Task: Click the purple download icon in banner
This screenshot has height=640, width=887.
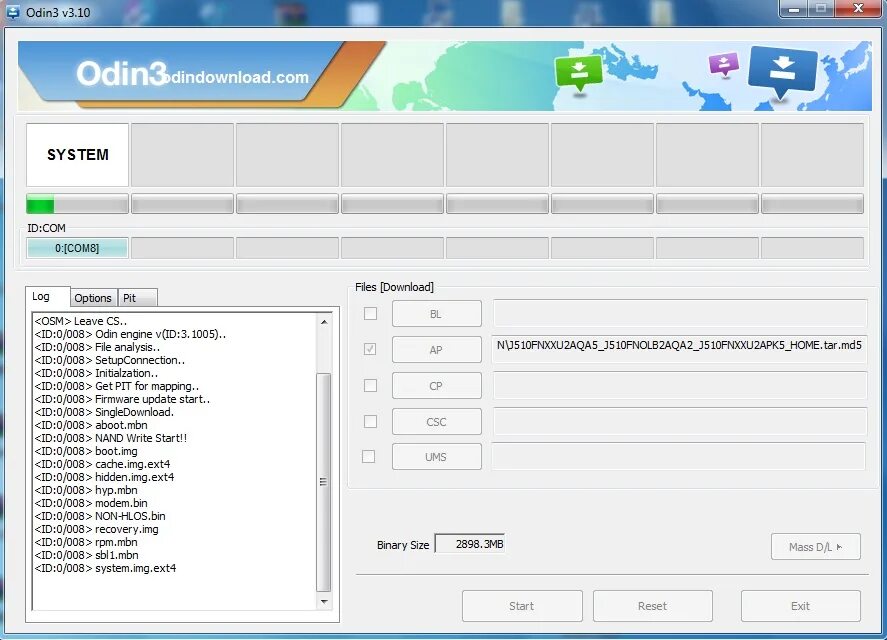Action: (724, 65)
